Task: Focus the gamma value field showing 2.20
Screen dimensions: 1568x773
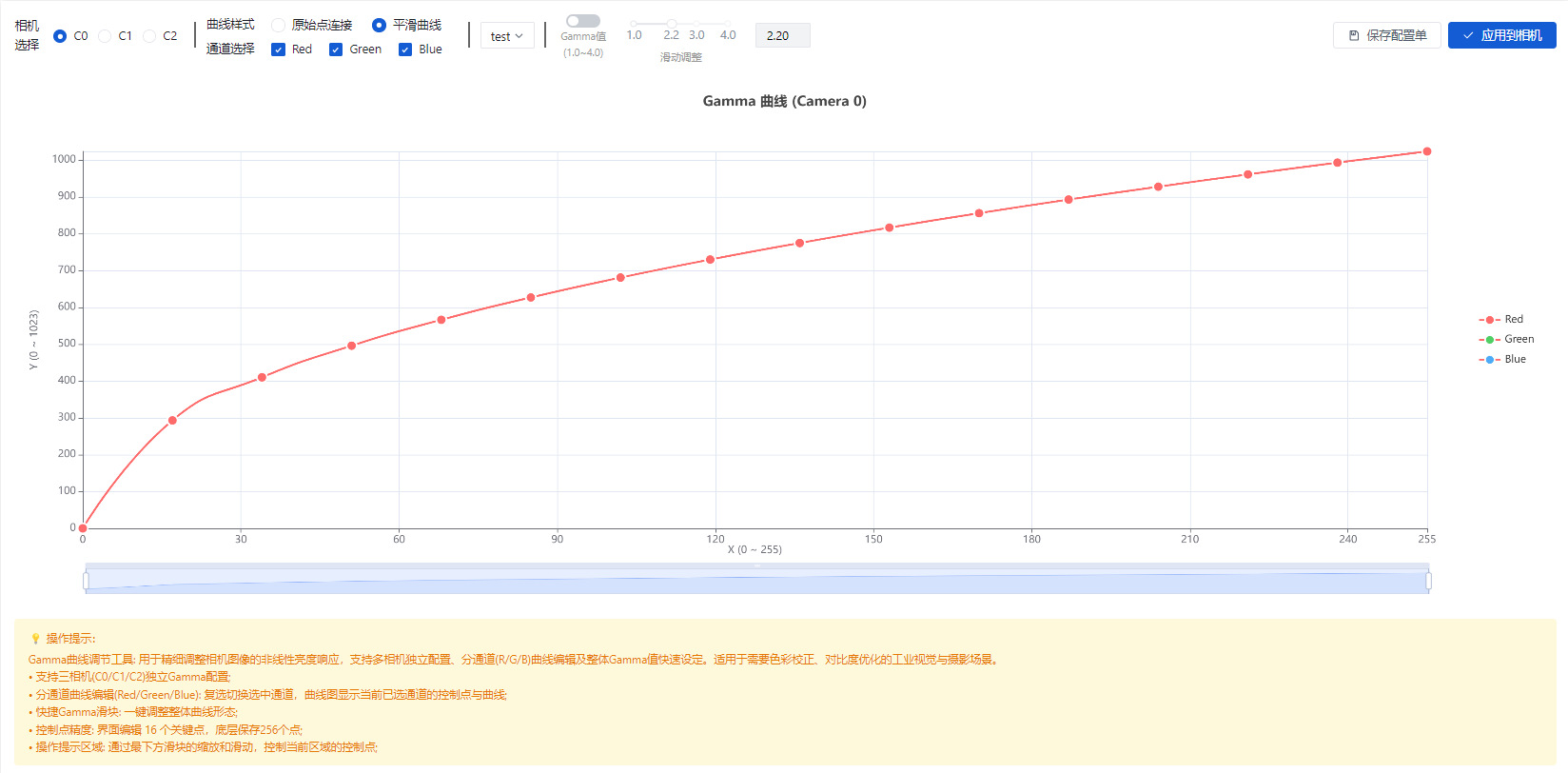Action: tap(782, 35)
